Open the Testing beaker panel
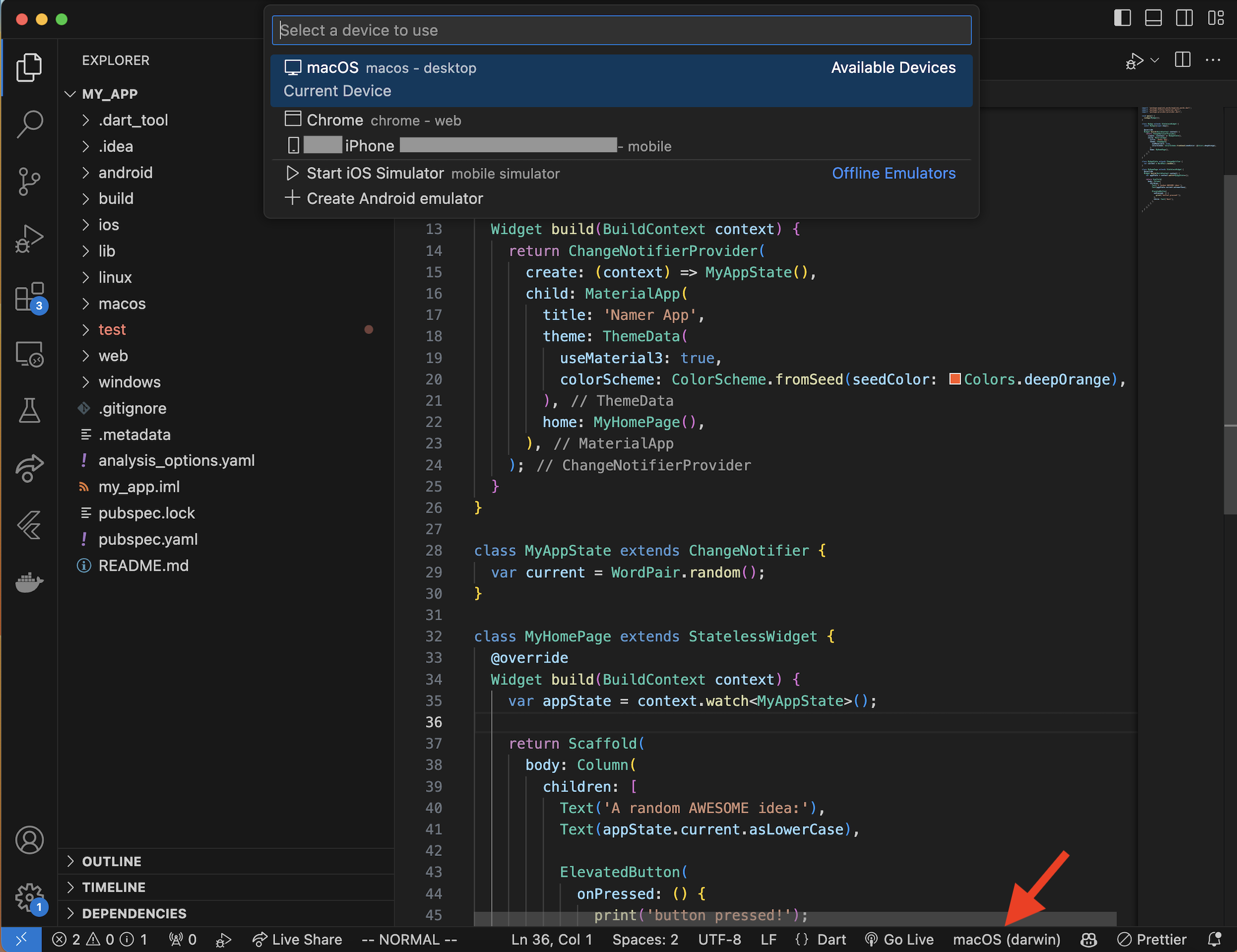The width and height of the screenshot is (1237, 952). click(x=29, y=410)
